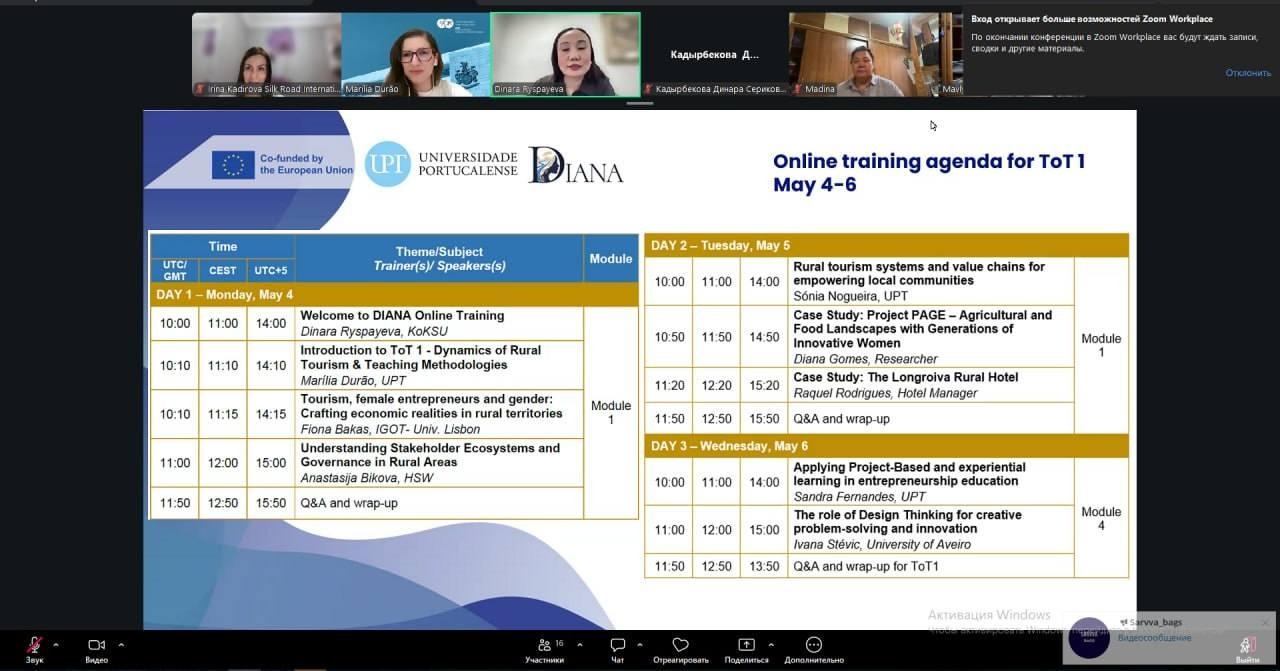This screenshot has width=1280, height=671.
Task: Click the Выйти leave meeting button
Action: 1247,648
